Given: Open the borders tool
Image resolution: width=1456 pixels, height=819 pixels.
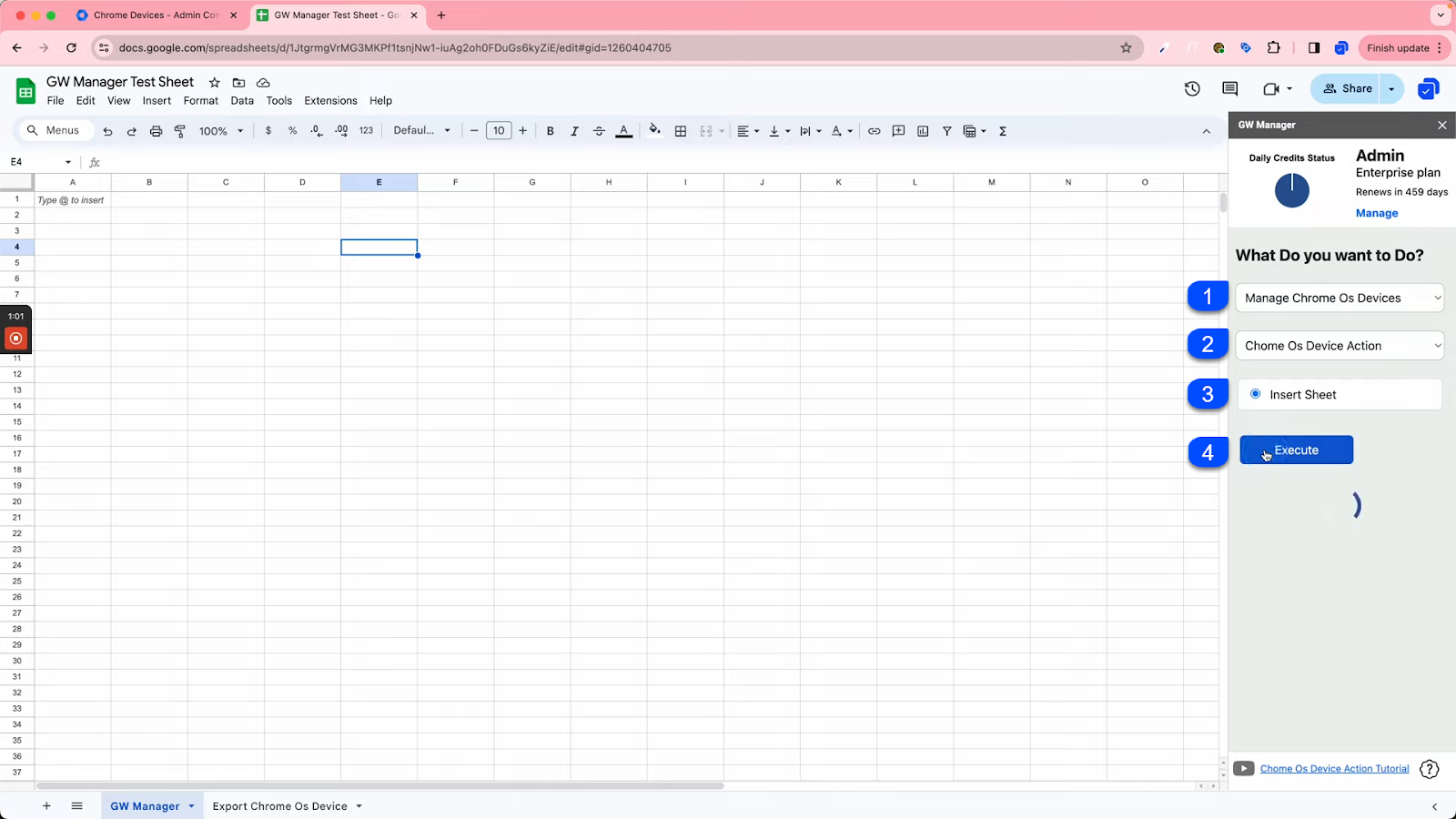Looking at the screenshot, I should (x=680, y=131).
